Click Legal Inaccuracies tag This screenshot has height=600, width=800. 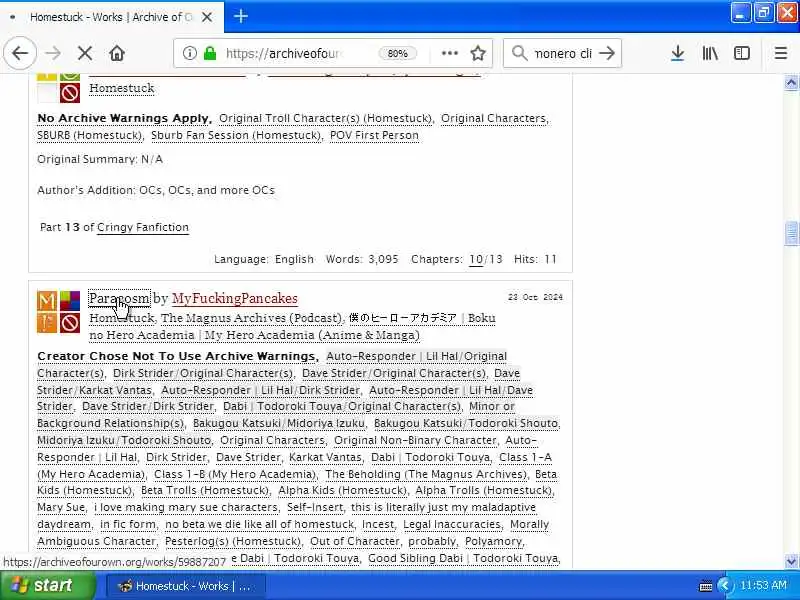click(x=452, y=524)
